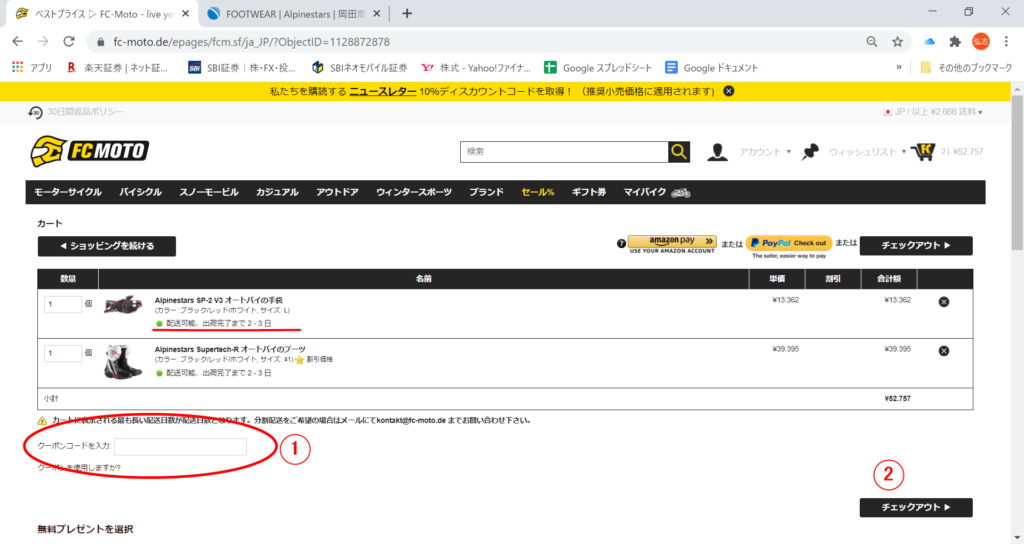The image size is (1024, 544).
Task: Click the search magnifier button
Action: (679, 152)
